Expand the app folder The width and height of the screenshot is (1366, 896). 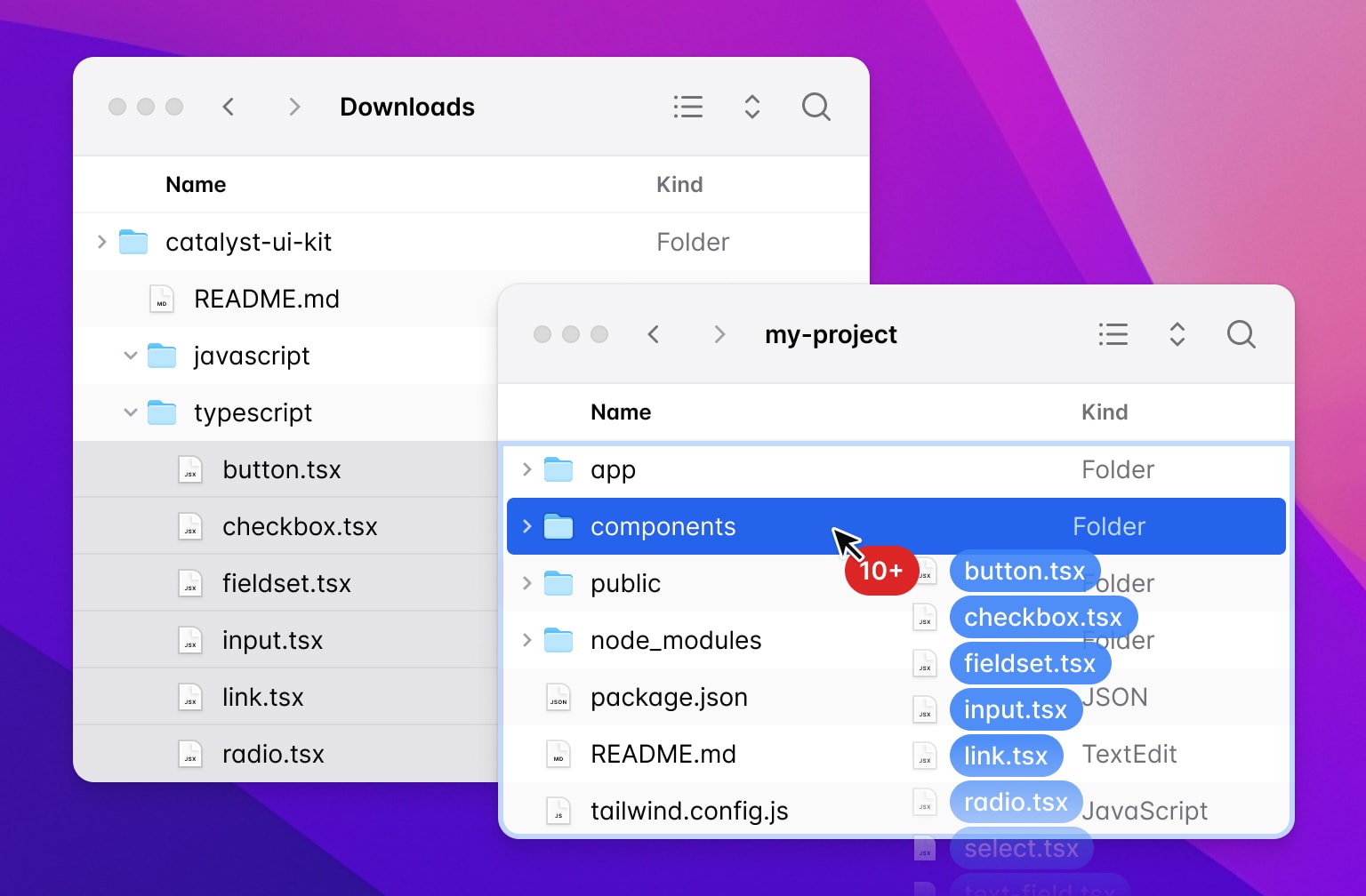click(x=526, y=469)
